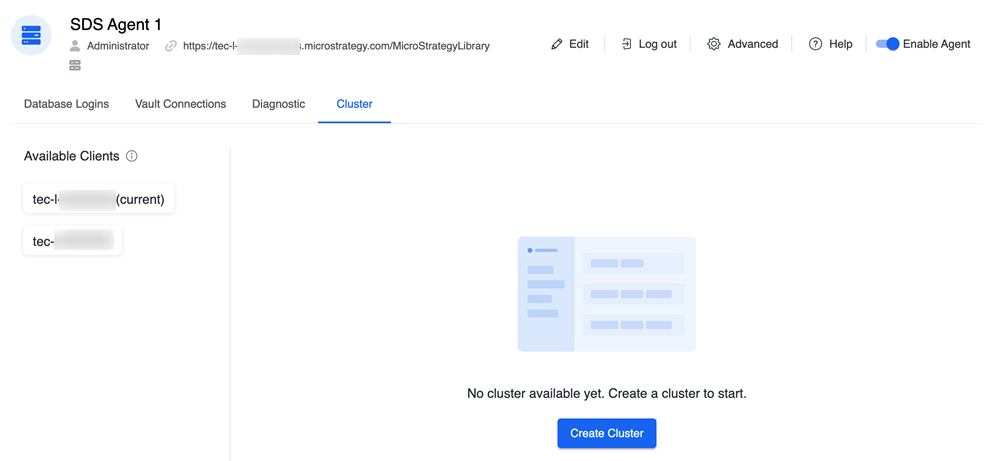Open the Vault Connections tab
This screenshot has height=461, width=1000.
coord(180,104)
